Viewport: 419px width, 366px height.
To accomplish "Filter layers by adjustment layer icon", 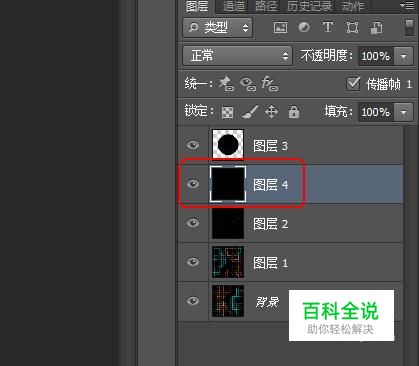I will pyautogui.click(x=304, y=27).
